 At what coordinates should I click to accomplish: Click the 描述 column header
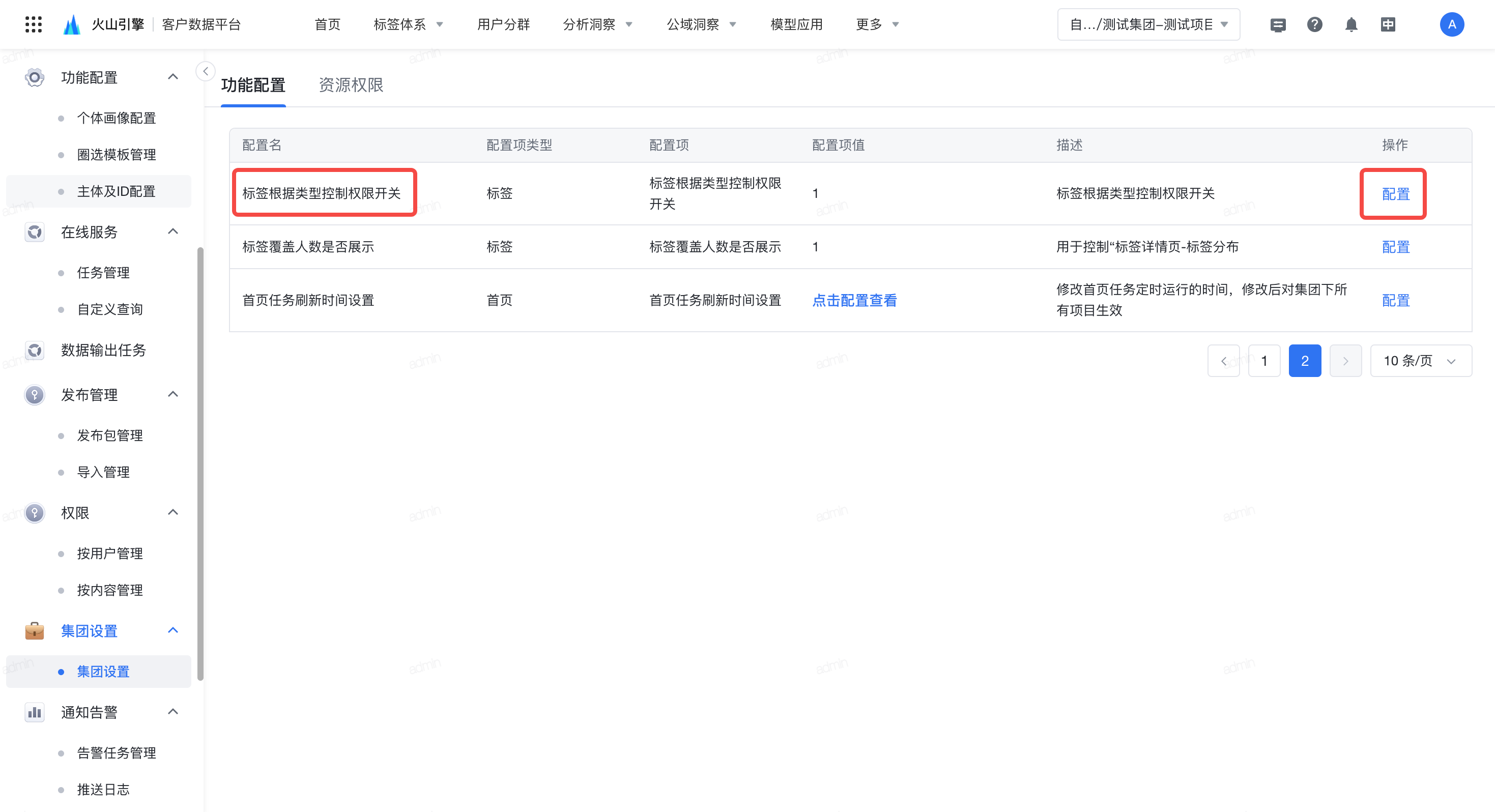click(1069, 144)
